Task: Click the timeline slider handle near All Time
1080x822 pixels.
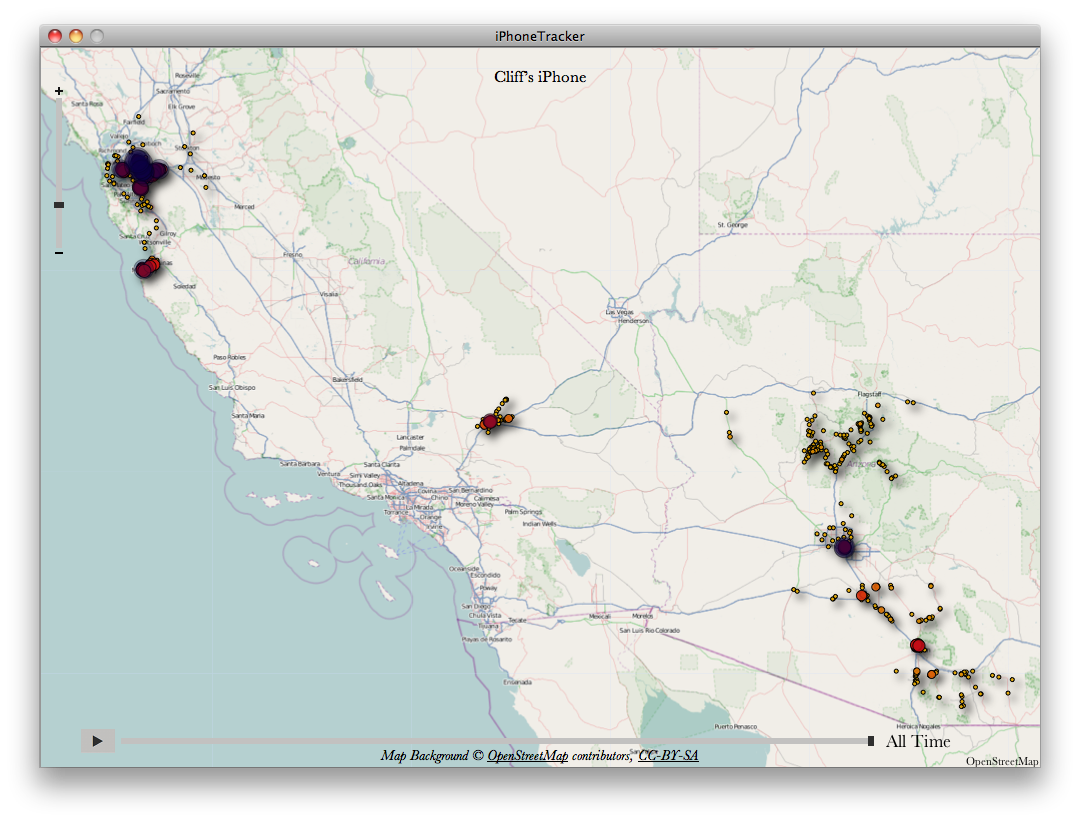Action: tap(871, 741)
